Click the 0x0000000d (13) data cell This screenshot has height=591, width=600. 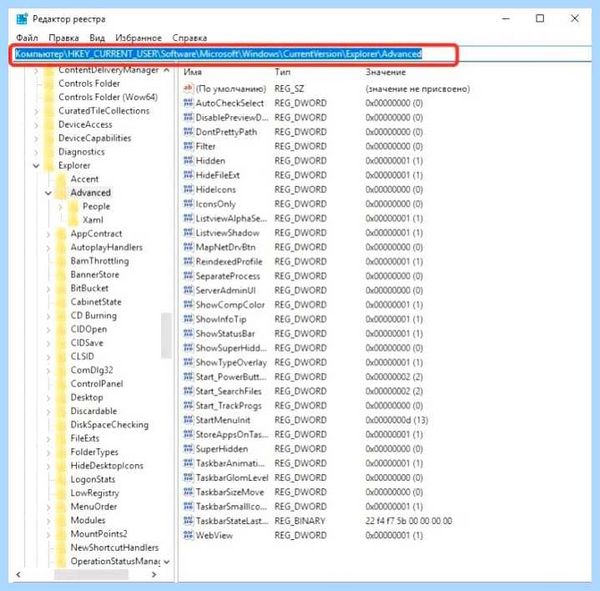point(396,420)
